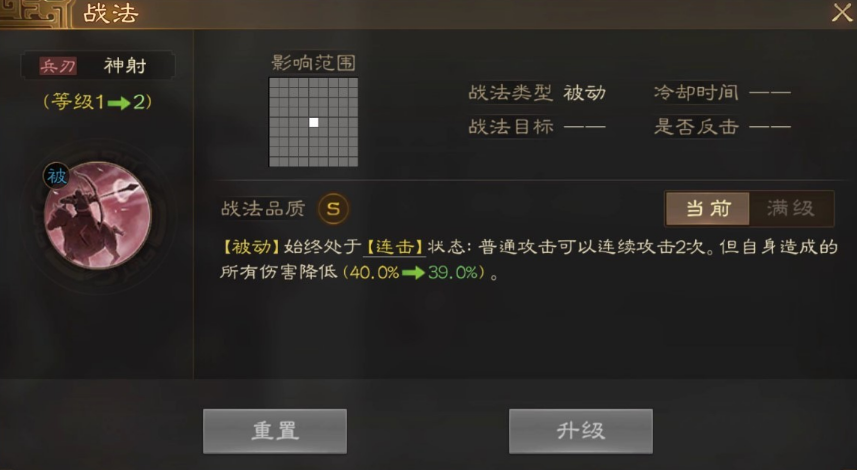
Task: Click the green level-up arrow beside 等级1
Action: point(119,103)
